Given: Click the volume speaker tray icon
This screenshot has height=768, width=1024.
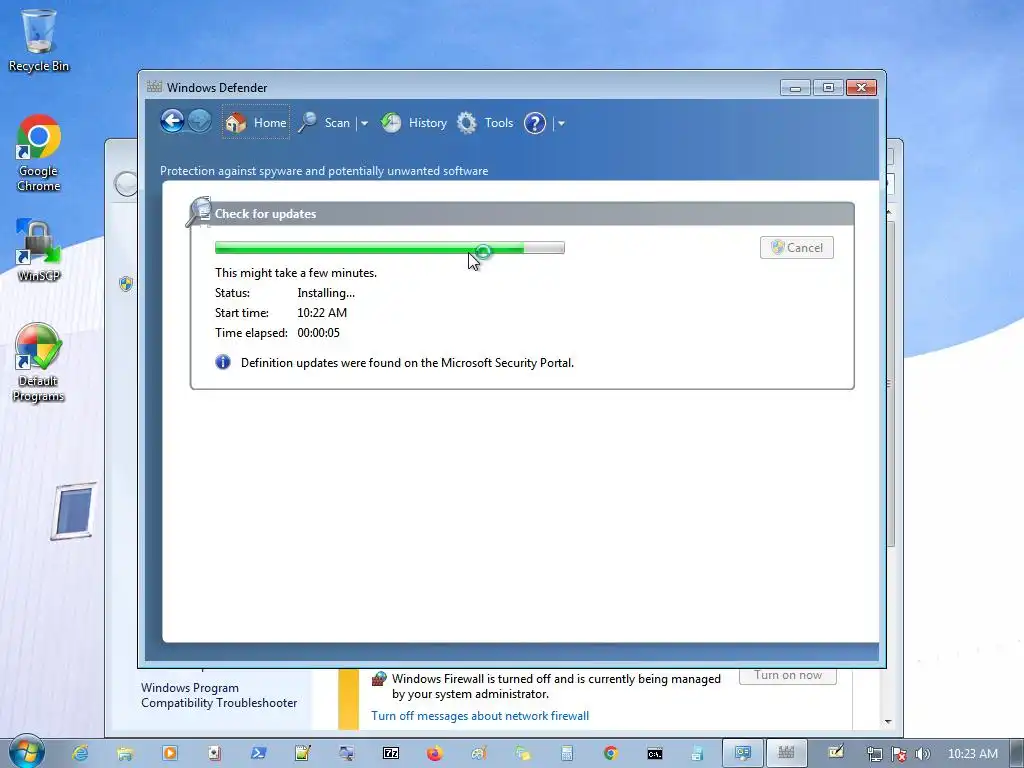Looking at the screenshot, I should click(922, 754).
